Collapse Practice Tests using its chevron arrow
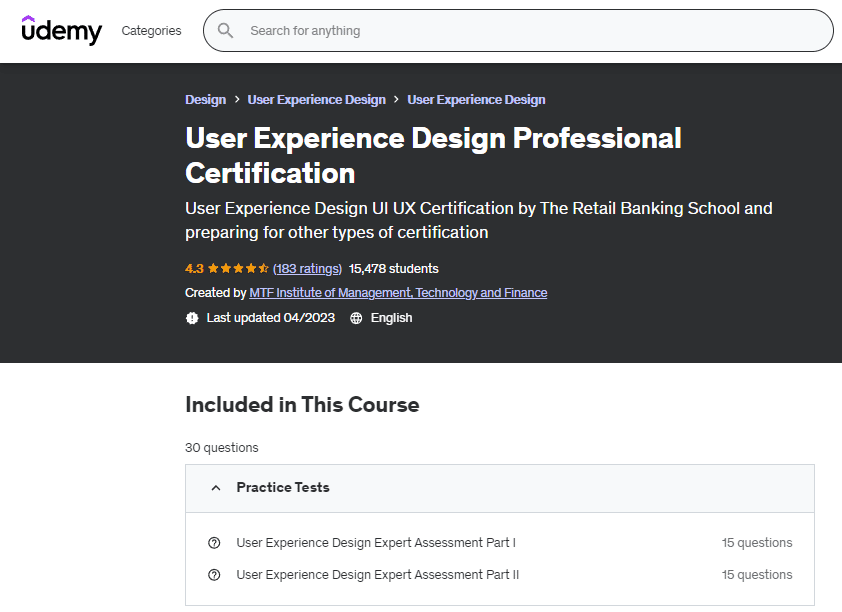The height and width of the screenshot is (612, 842). click(x=215, y=488)
